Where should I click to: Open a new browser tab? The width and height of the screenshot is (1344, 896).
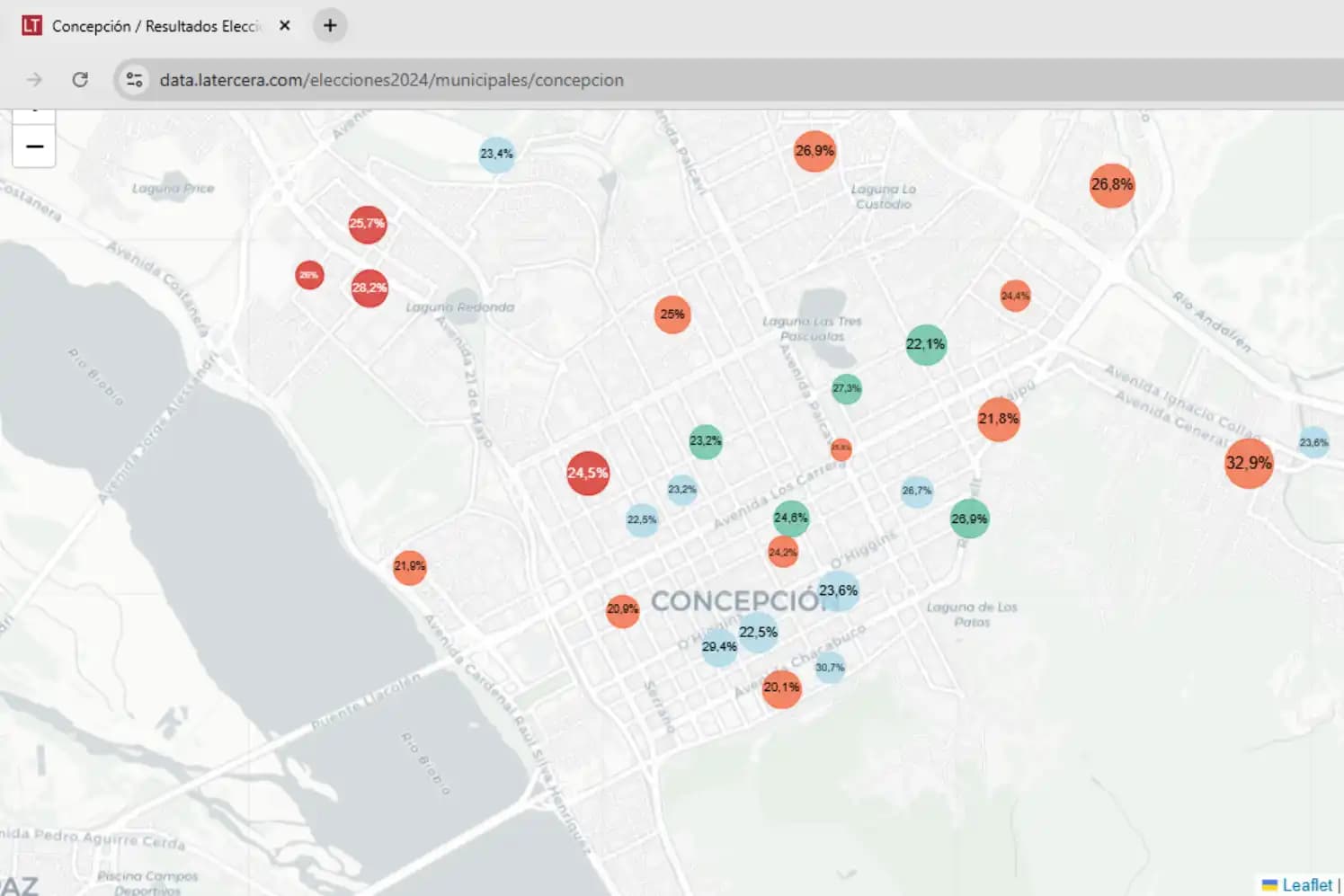click(x=330, y=26)
